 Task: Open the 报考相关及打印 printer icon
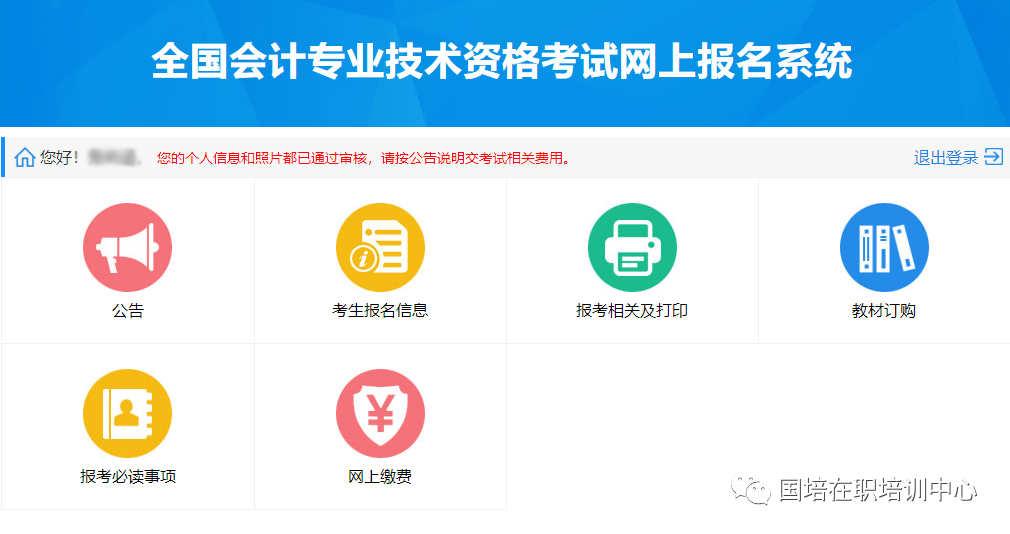point(632,247)
